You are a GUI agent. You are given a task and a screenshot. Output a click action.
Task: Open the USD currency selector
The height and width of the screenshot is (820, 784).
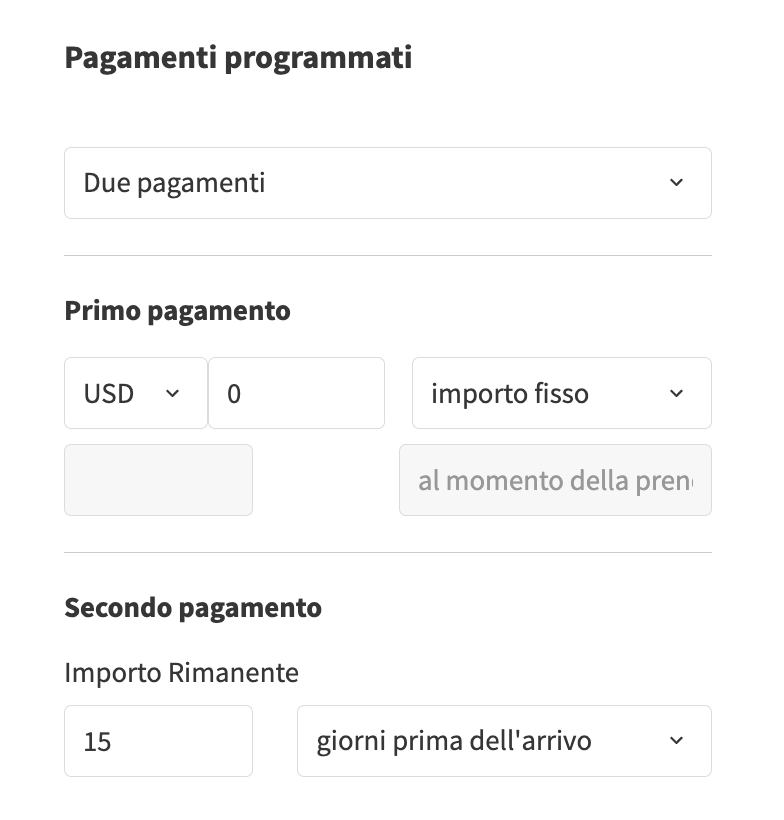click(135, 393)
